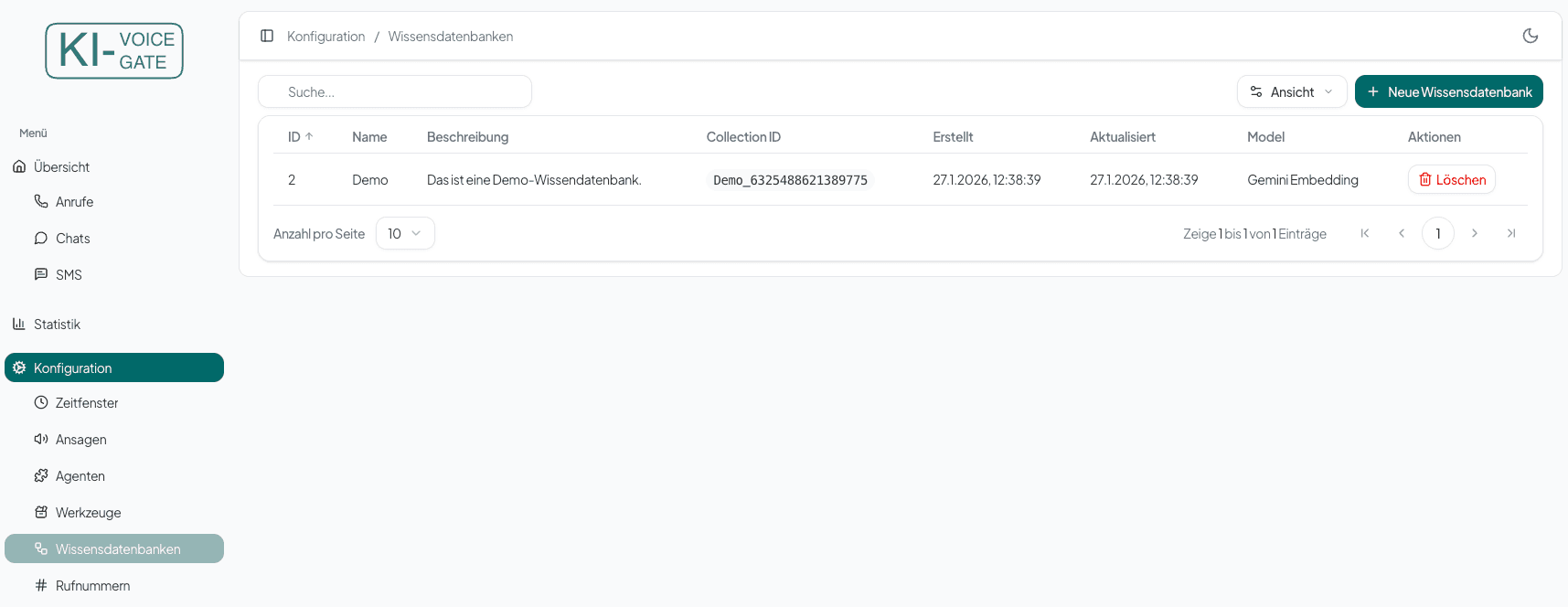Click the Gemini Embedding model cell
Screen dimensions: 1568x607
tap(1303, 179)
